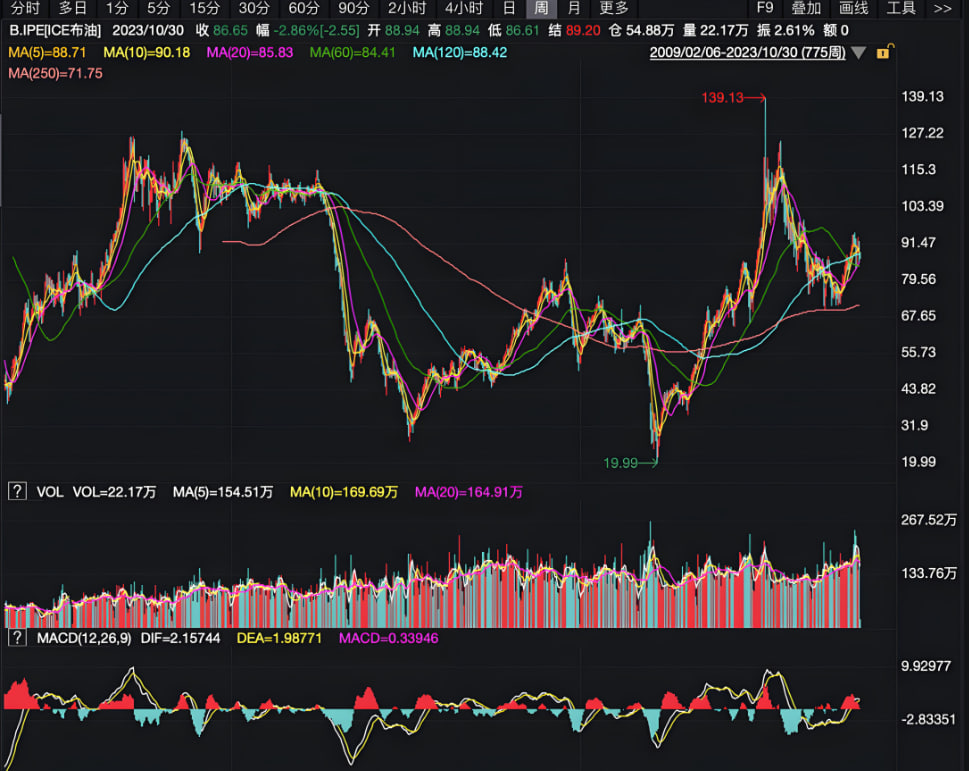This screenshot has height=771, width=969.
Task: Click the 叠加 overlay button
Action: (806, 8)
